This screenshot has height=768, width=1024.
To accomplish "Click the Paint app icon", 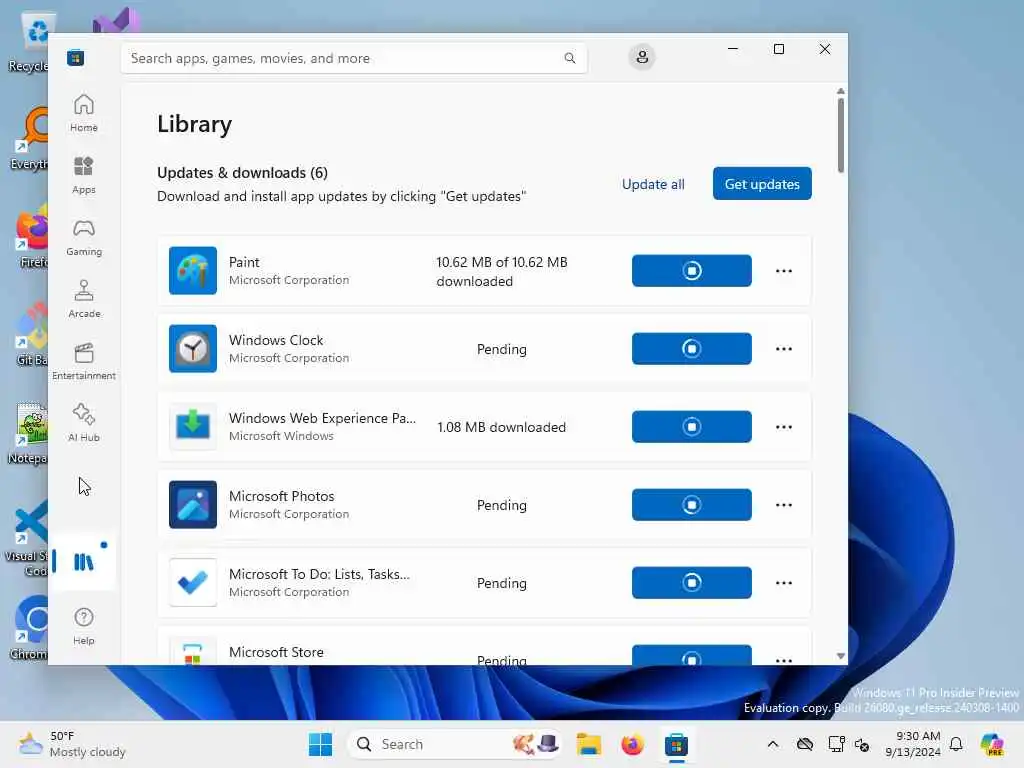I will pyautogui.click(x=193, y=270).
